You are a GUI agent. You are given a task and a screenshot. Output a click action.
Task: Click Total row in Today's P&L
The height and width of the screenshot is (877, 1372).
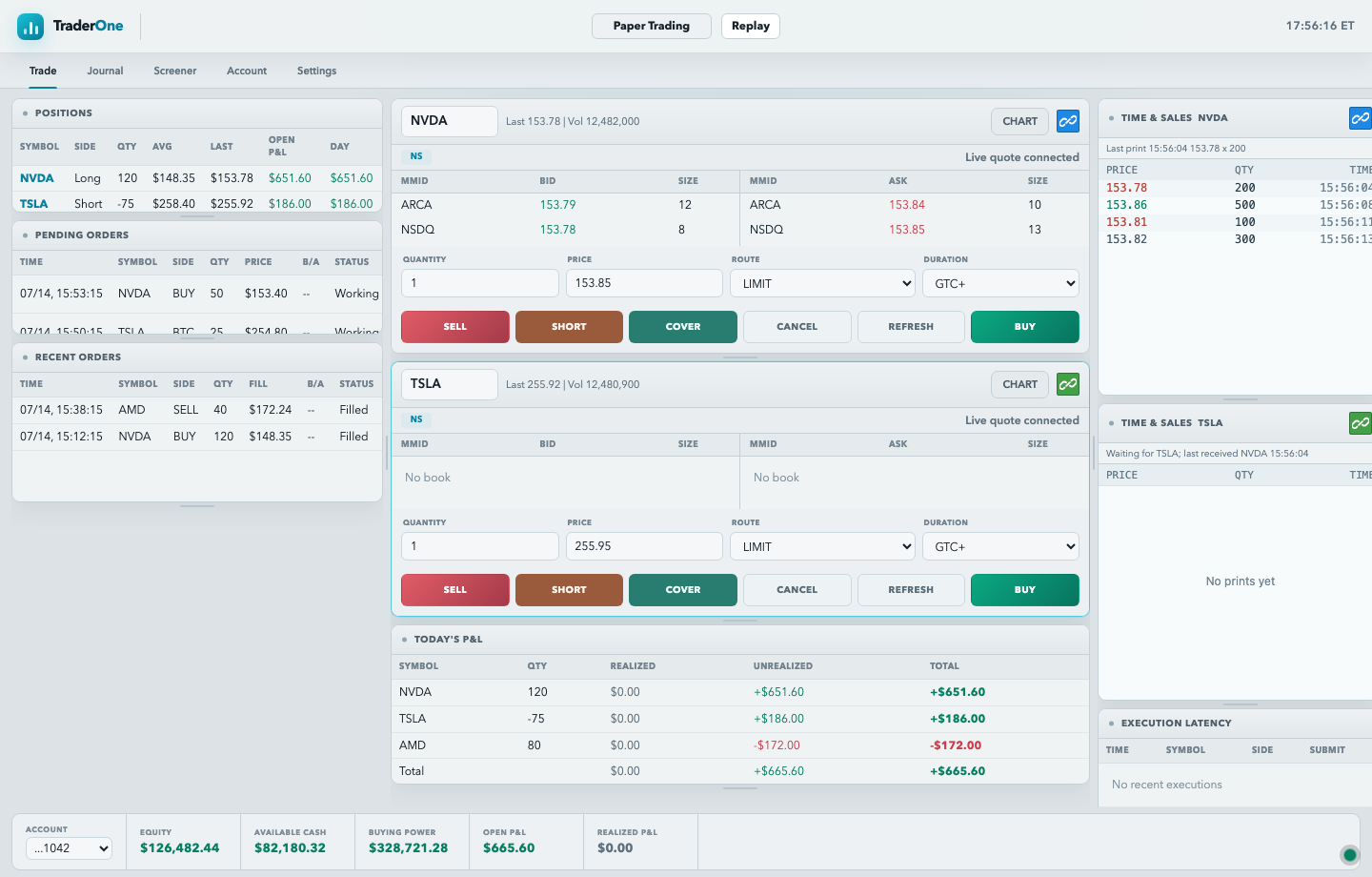[740, 771]
